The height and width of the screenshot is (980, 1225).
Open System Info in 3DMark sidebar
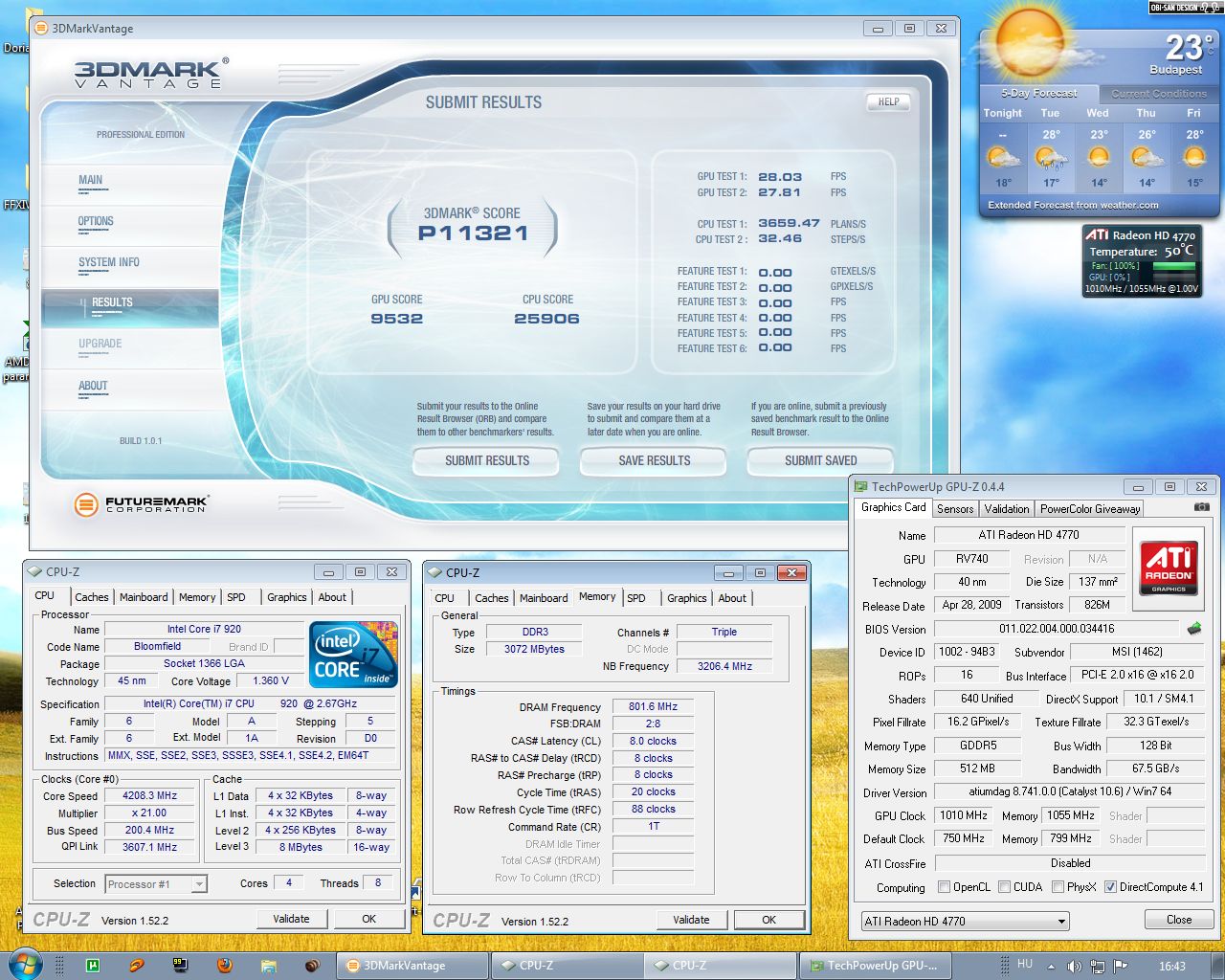(109, 262)
